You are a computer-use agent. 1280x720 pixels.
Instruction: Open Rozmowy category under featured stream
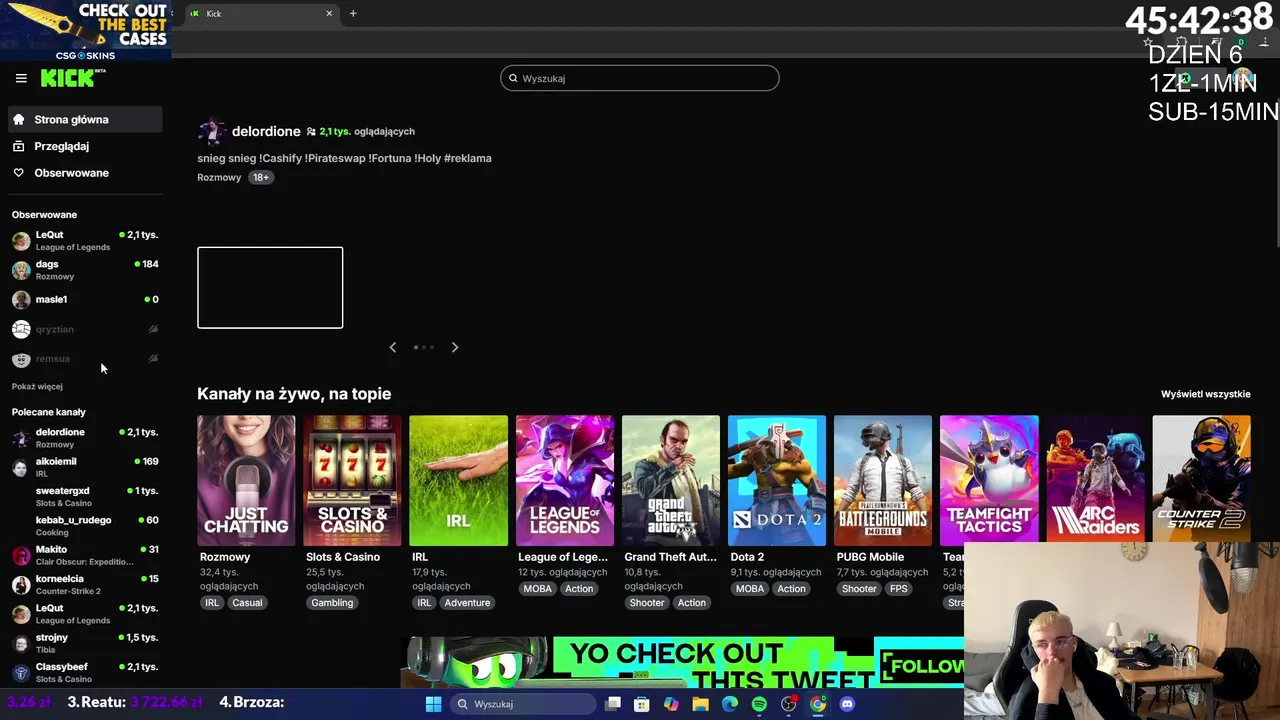tap(219, 177)
